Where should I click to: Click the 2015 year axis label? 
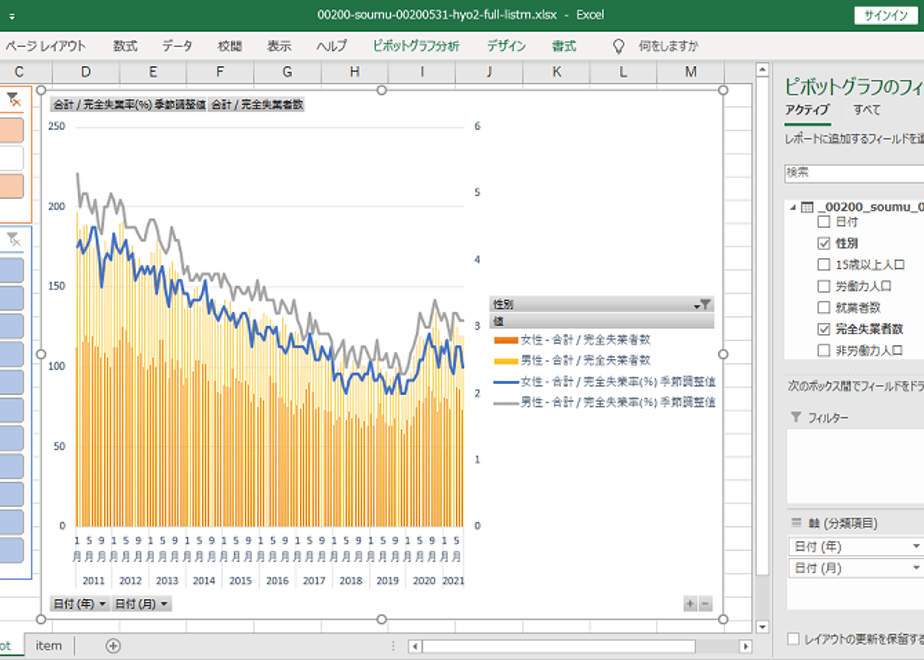click(240, 580)
